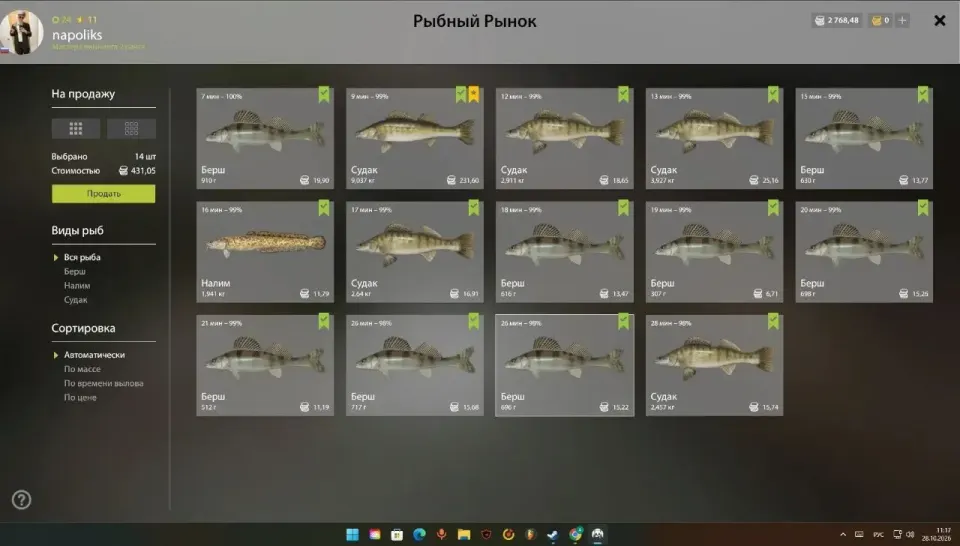Click the gold star bookmark on the 9,037 kg Судак
Image resolution: width=960 pixels, height=546 pixels.
click(474, 94)
